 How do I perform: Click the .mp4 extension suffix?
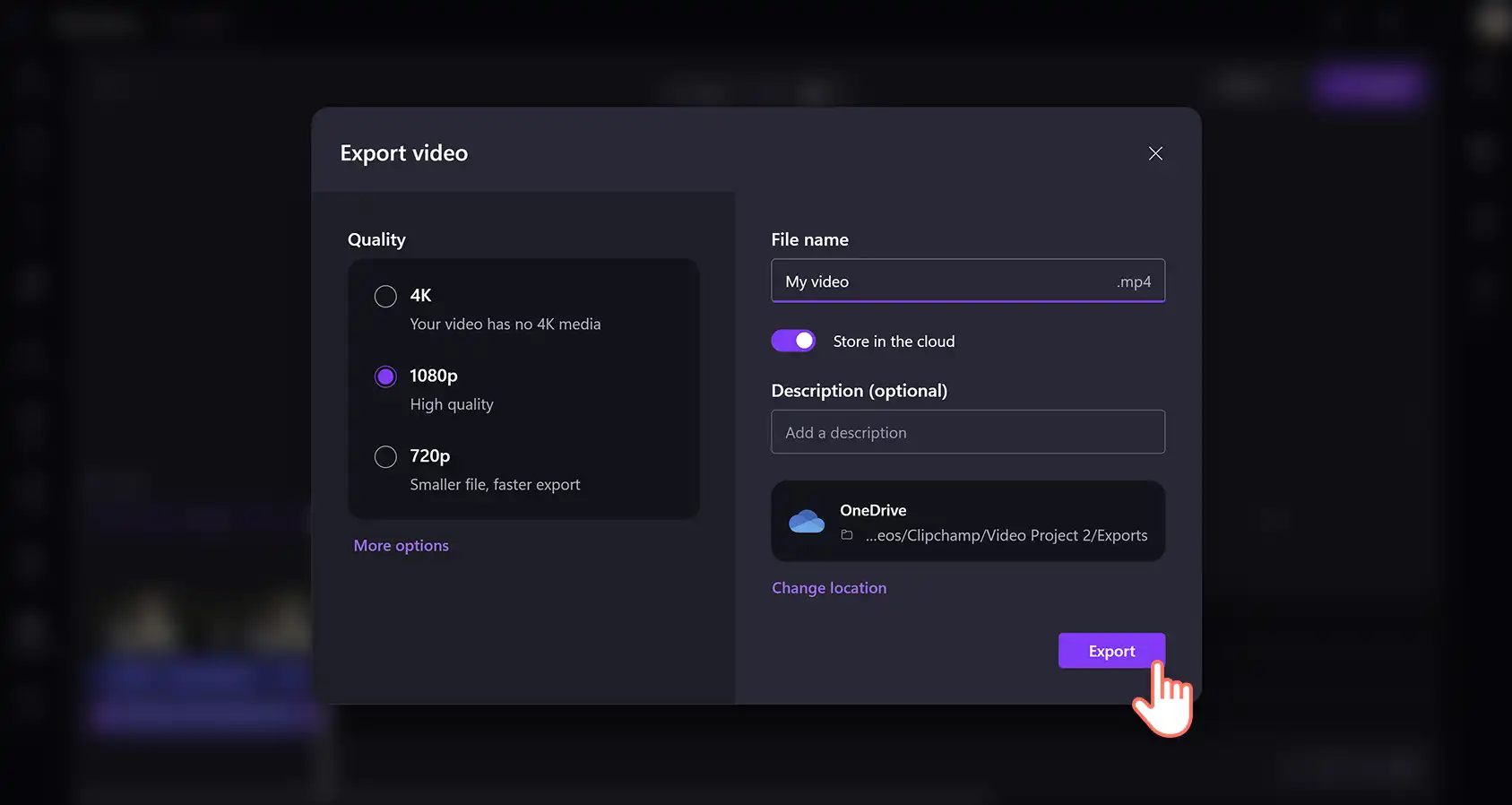pos(1134,281)
